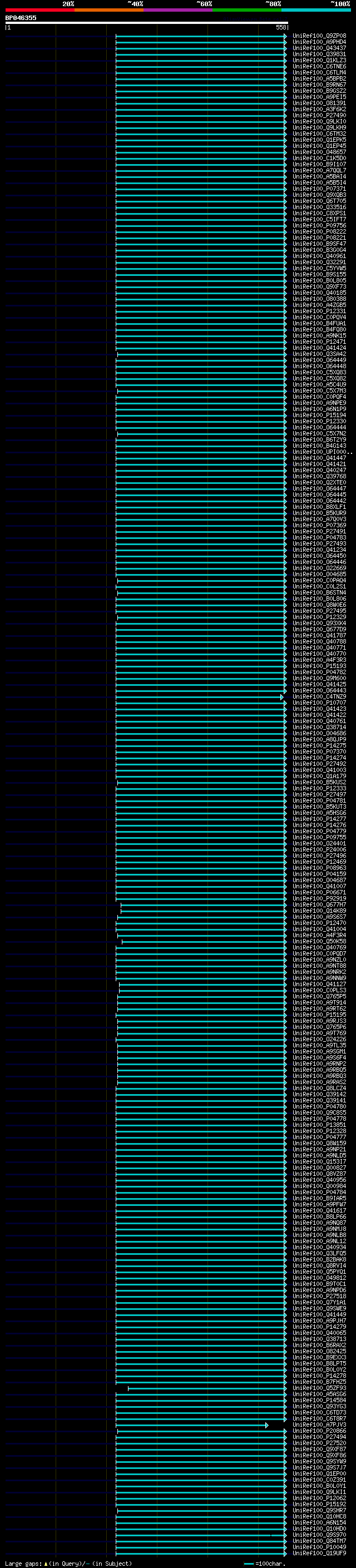
Task: Select the label UniRef100_B7FHZ5
Action: click(319, 1382)
